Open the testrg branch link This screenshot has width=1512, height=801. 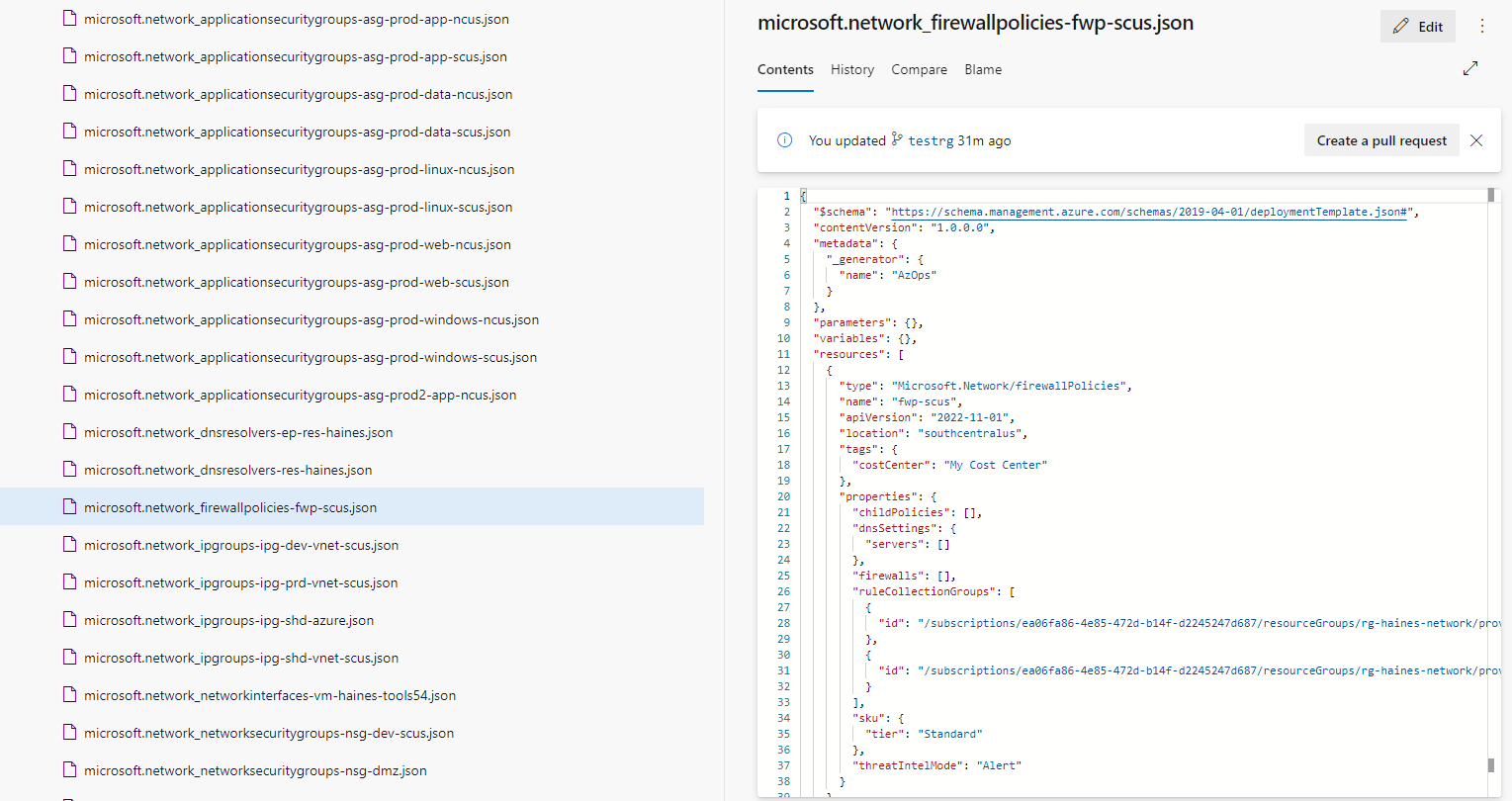pyautogui.click(x=933, y=139)
